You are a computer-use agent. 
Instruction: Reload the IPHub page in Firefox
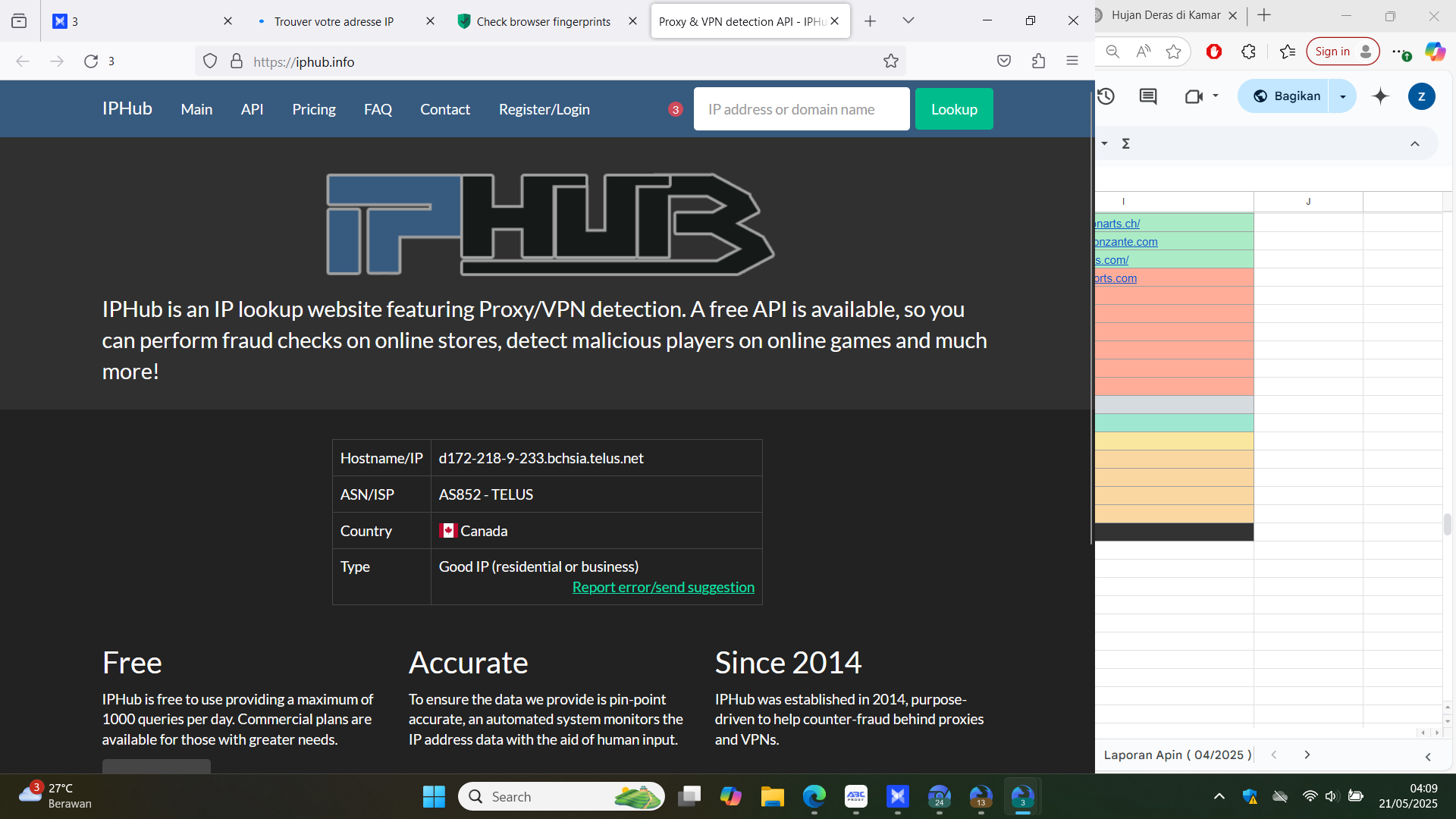click(91, 61)
